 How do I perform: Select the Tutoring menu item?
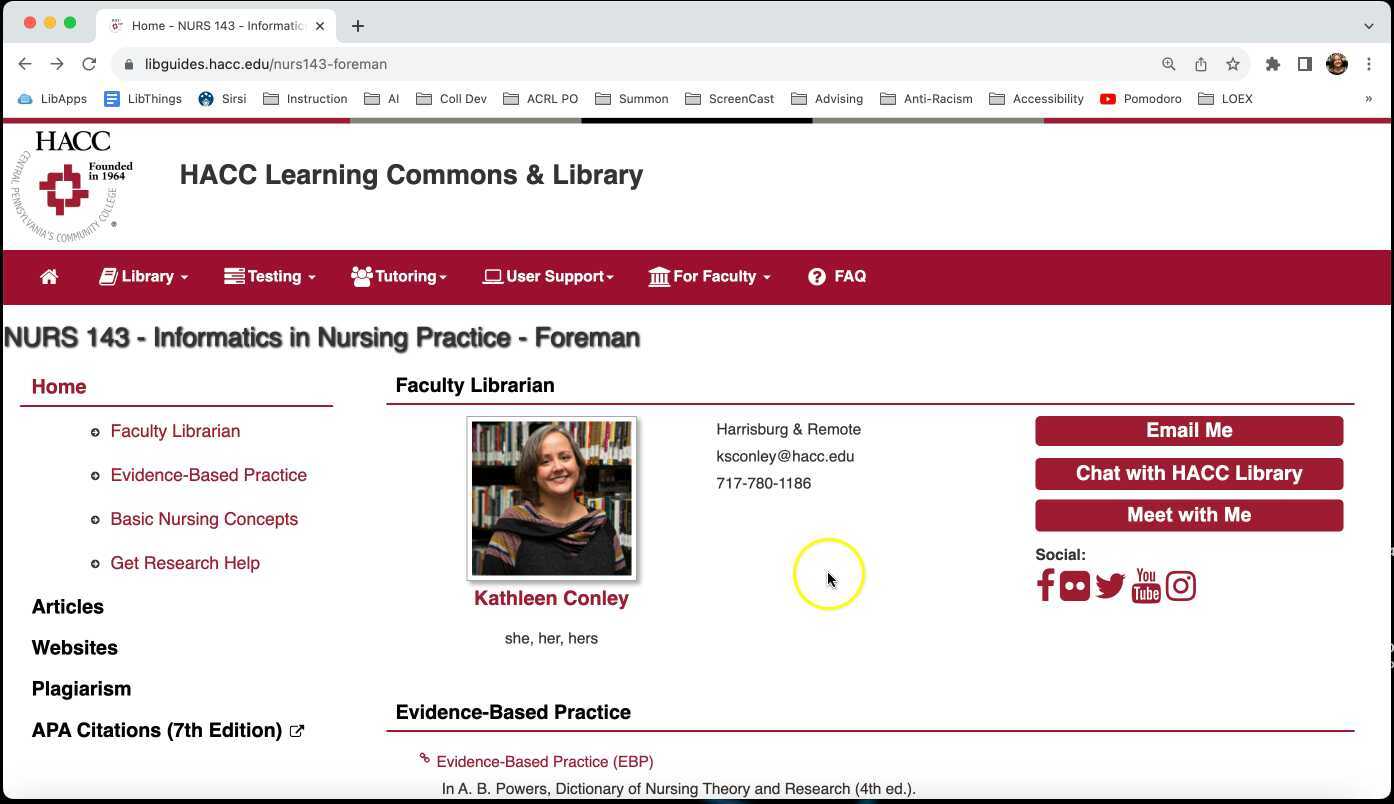tap(398, 276)
